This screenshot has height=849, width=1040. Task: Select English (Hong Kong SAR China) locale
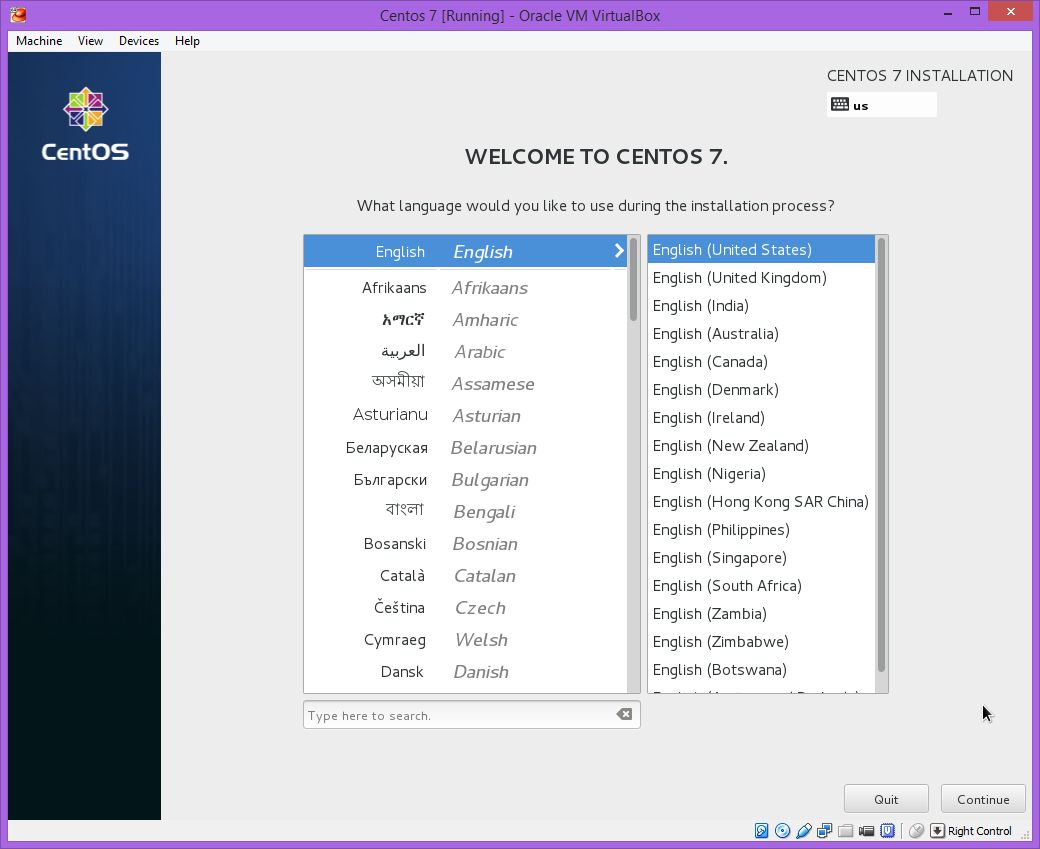pyautogui.click(x=761, y=501)
